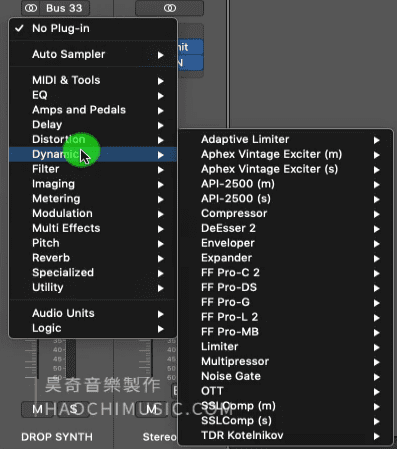397x449 pixels.
Task: Choose SSLComp (s) plug-in
Action: (286, 421)
